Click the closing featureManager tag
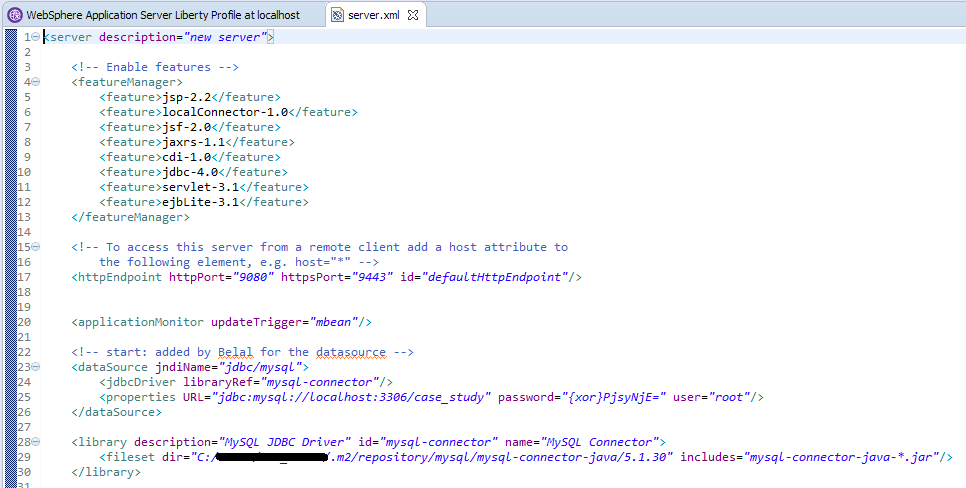The image size is (966, 488). [x=130, y=218]
